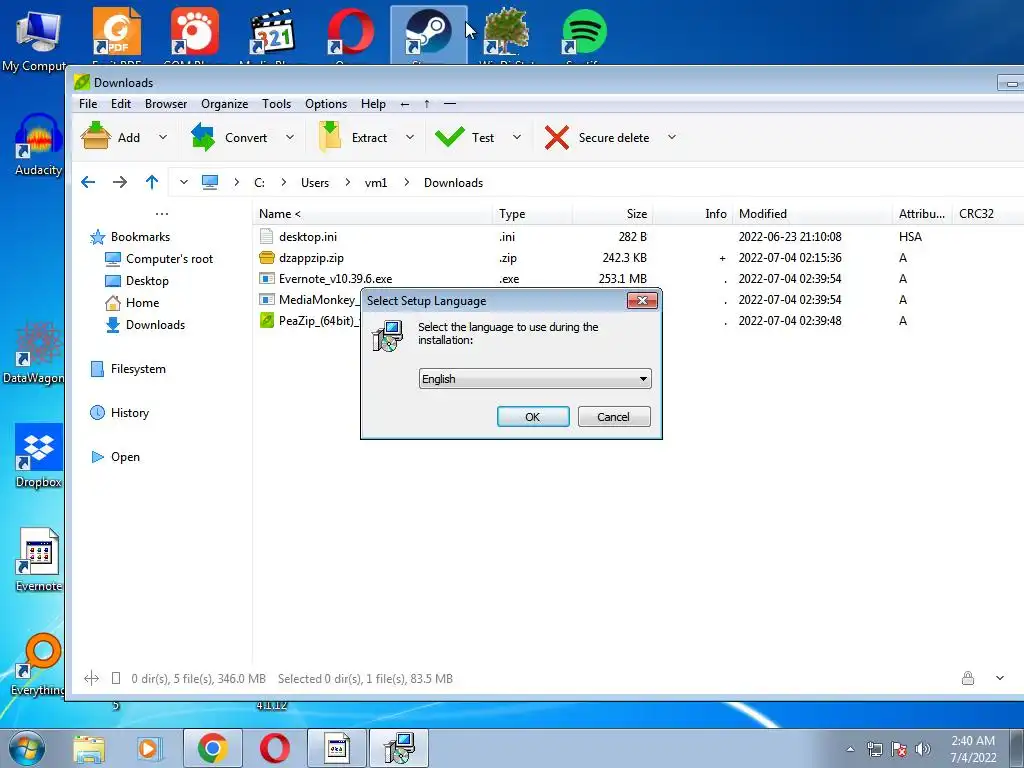1024x768 pixels.
Task: Click the Bookmarks sidebar item
Action: [x=130, y=237]
